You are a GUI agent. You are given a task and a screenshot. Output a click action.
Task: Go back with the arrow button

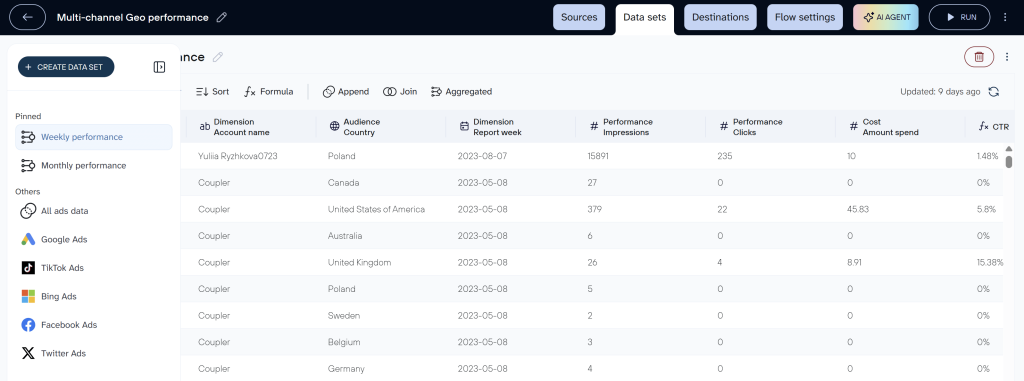[27, 18]
